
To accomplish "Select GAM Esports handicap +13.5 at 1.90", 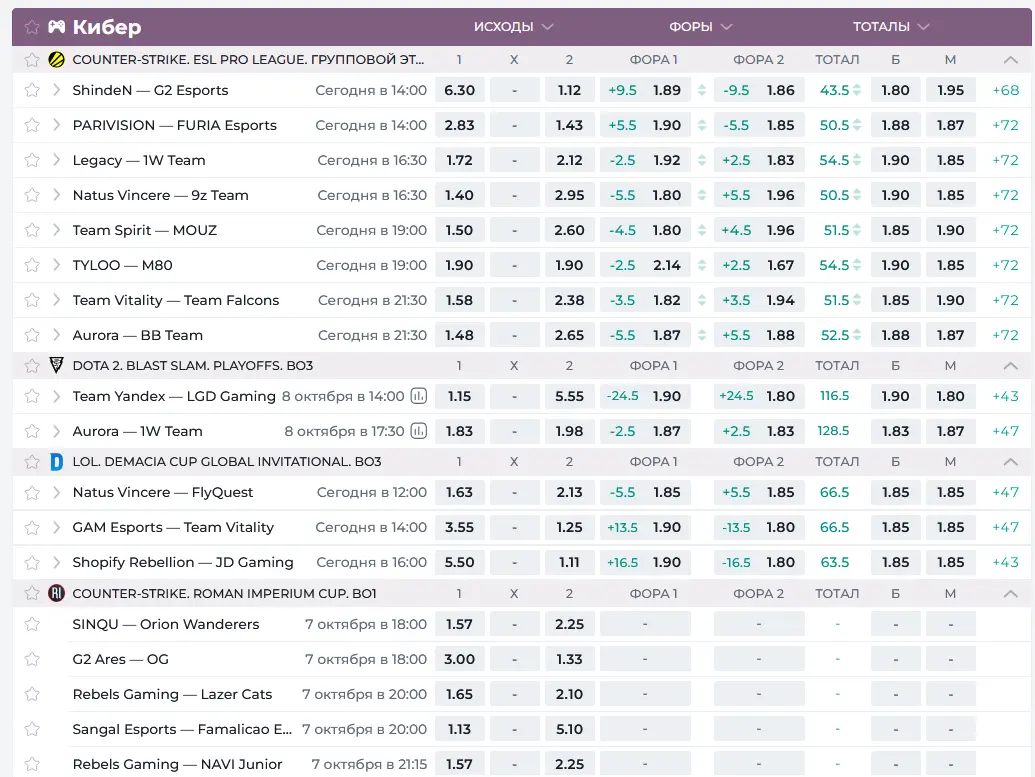I will pyautogui.click(x=645, y=527).
